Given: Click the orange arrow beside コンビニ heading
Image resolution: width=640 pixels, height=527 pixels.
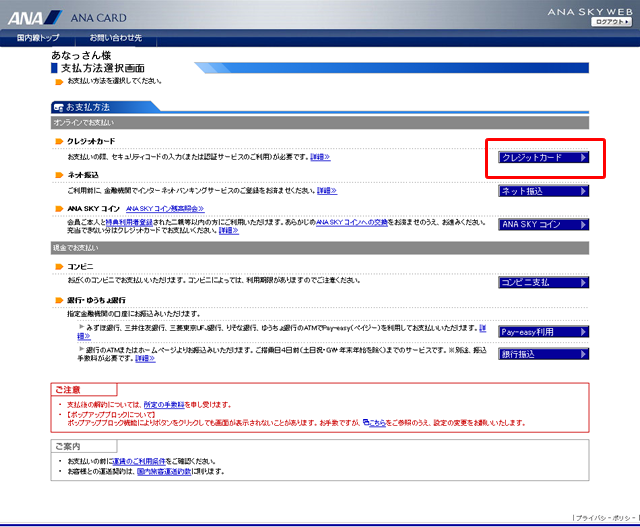Looking at the screenshot, I should (59, 267).
